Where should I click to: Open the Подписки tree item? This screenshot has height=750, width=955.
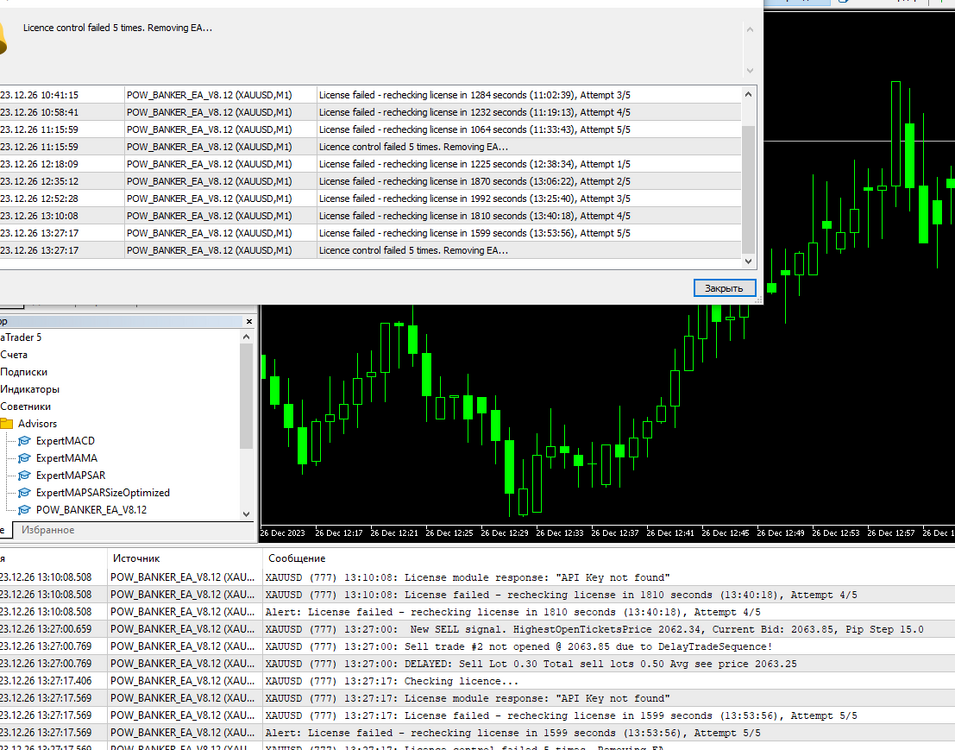pyautogui.click(x=24, y=372)
